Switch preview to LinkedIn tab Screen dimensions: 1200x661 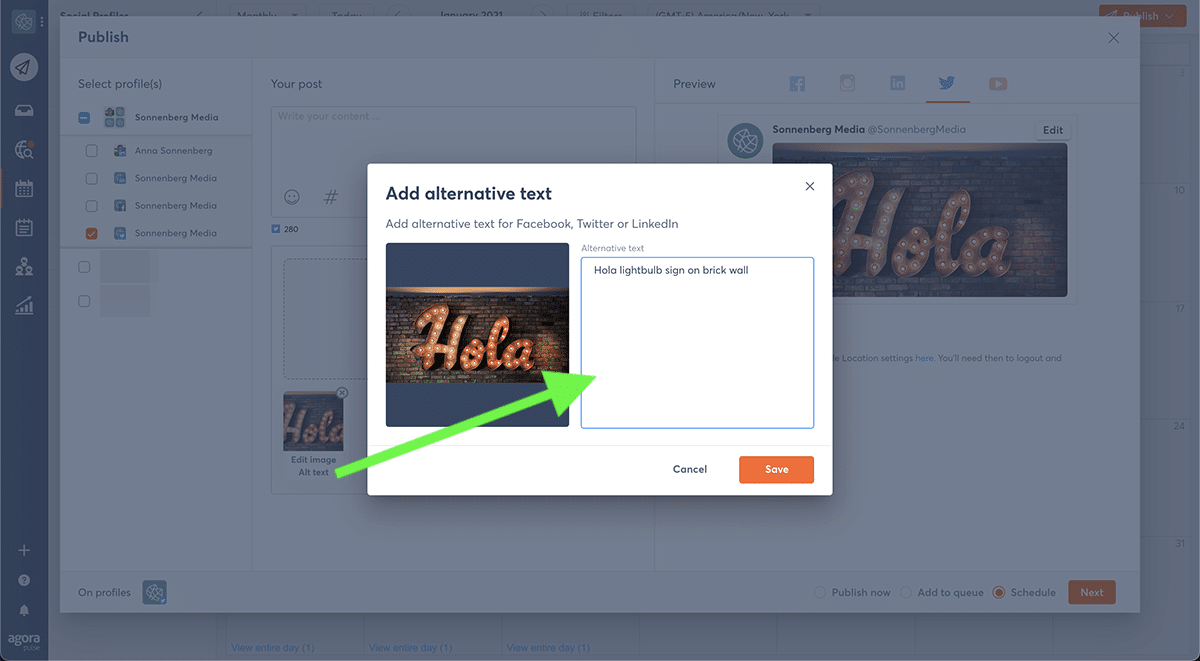click(x=897, y=84)
